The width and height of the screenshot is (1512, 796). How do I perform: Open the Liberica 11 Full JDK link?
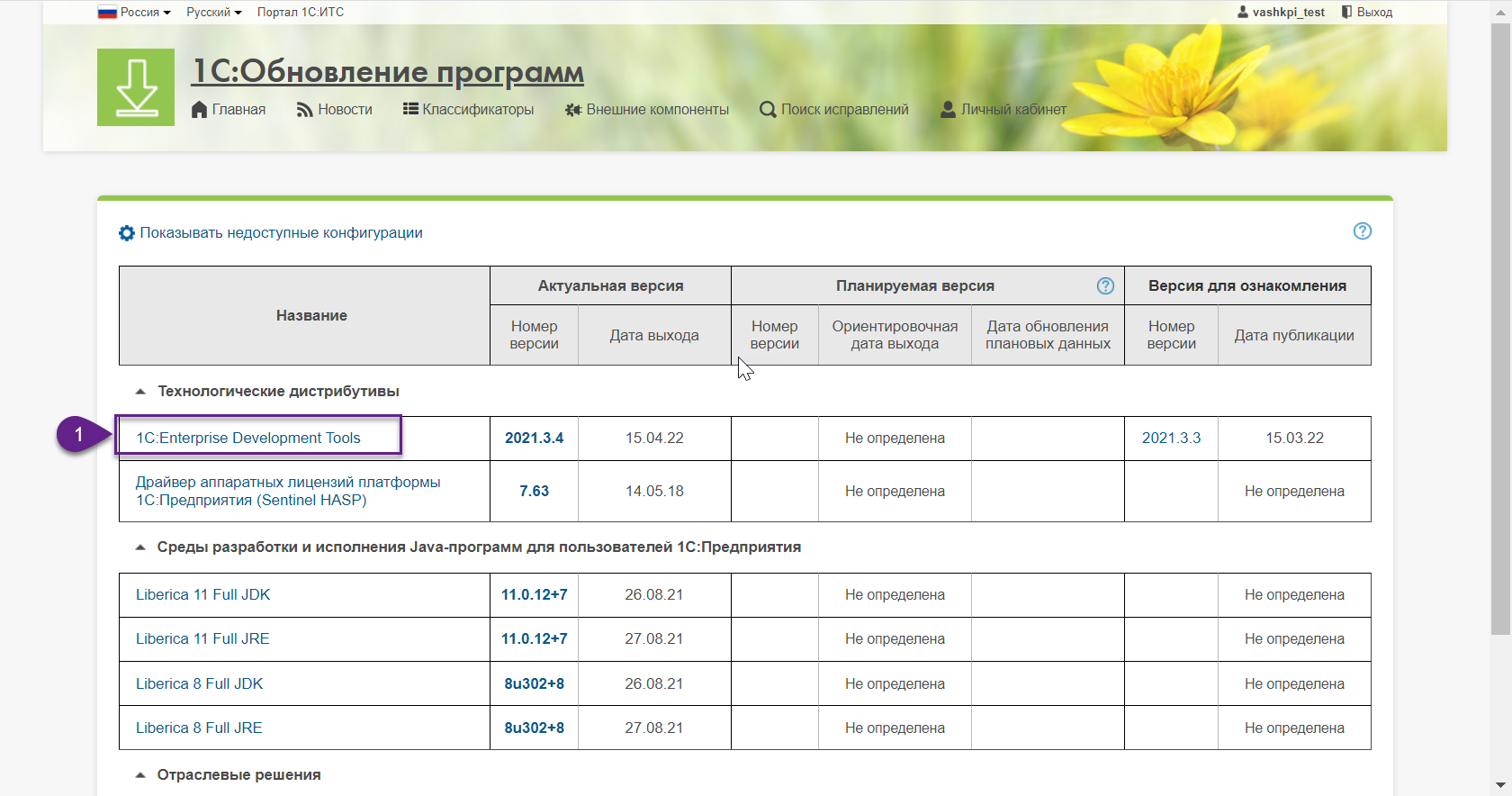[x=202, y=595]
